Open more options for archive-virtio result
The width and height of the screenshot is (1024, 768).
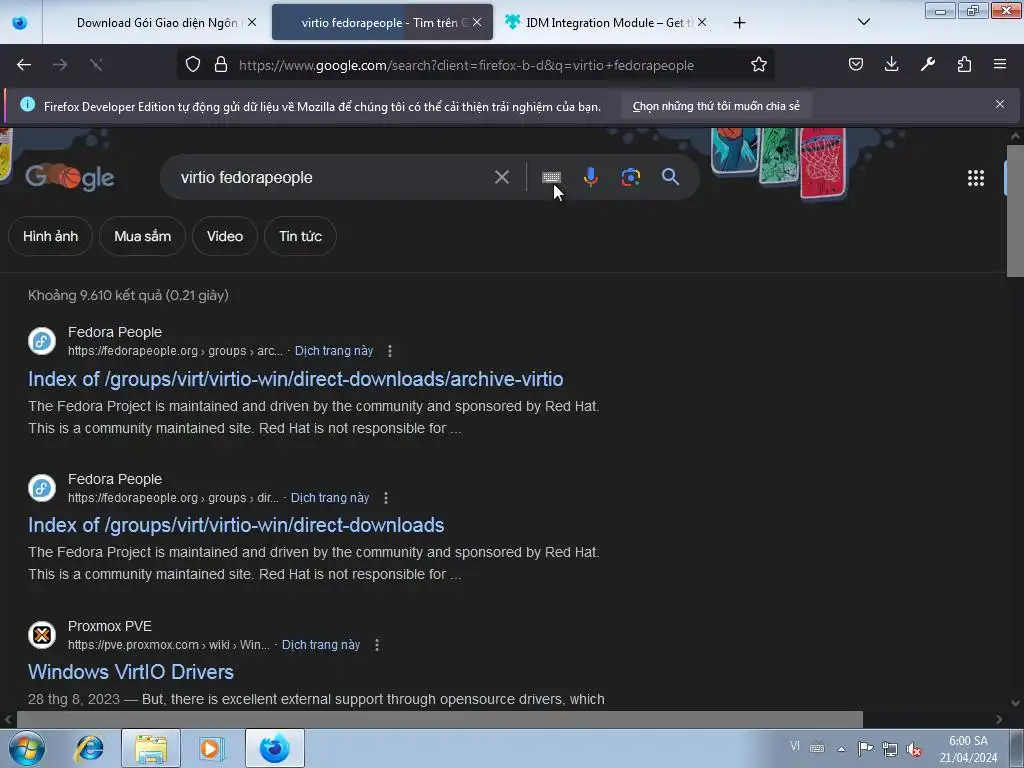coord(390,351)
